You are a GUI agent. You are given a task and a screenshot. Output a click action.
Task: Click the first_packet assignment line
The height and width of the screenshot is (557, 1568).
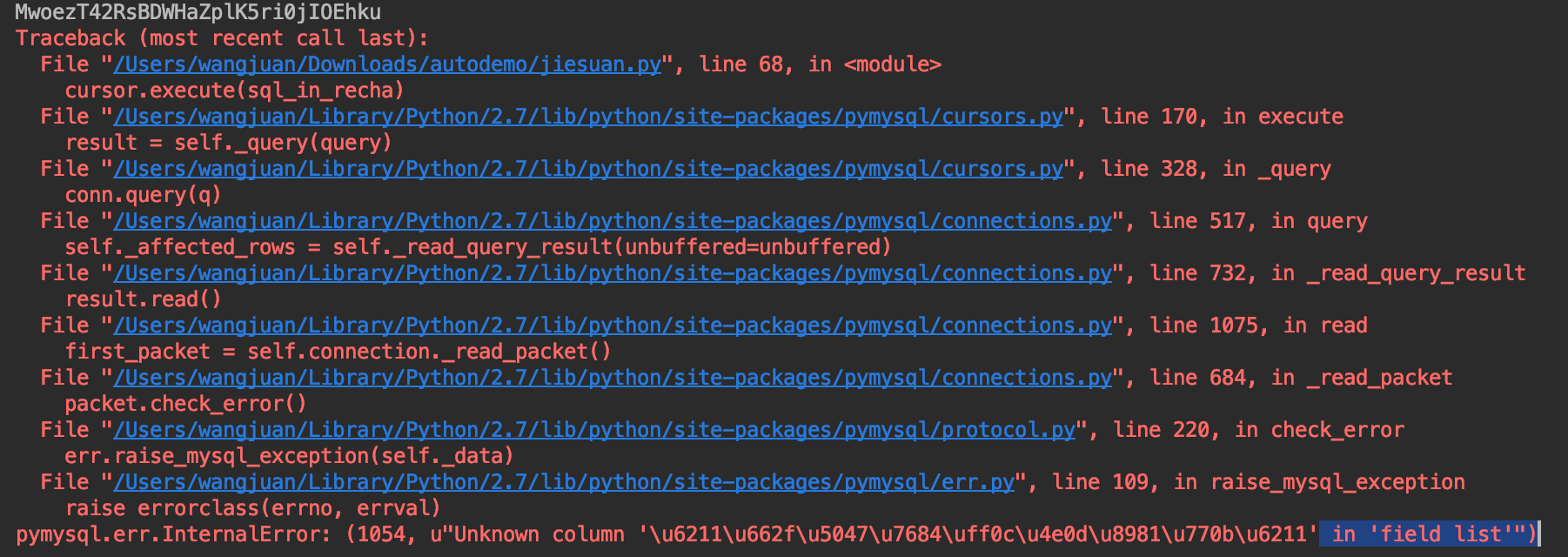338,352
